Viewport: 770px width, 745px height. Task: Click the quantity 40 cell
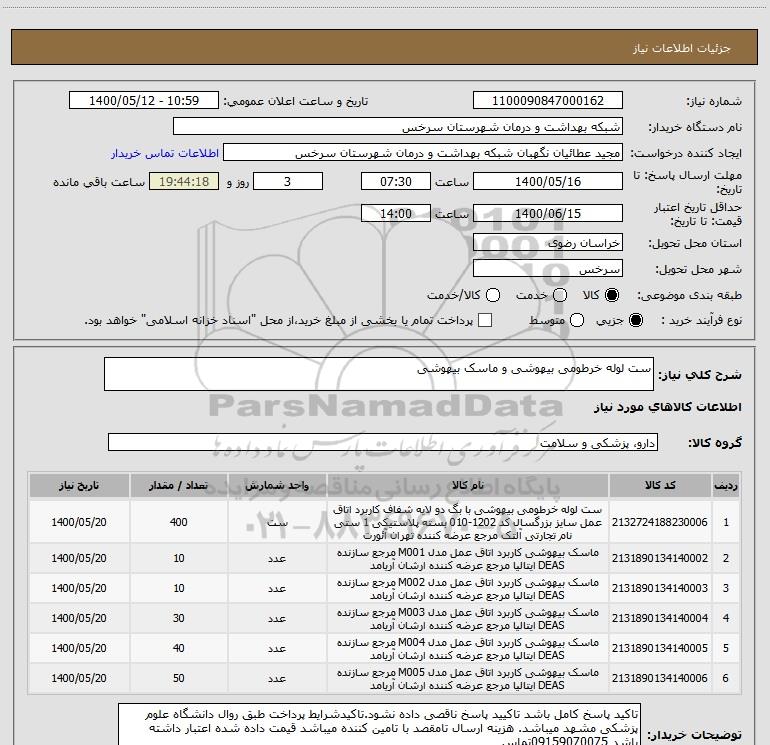pyautogui.click(x=179, y=648)
